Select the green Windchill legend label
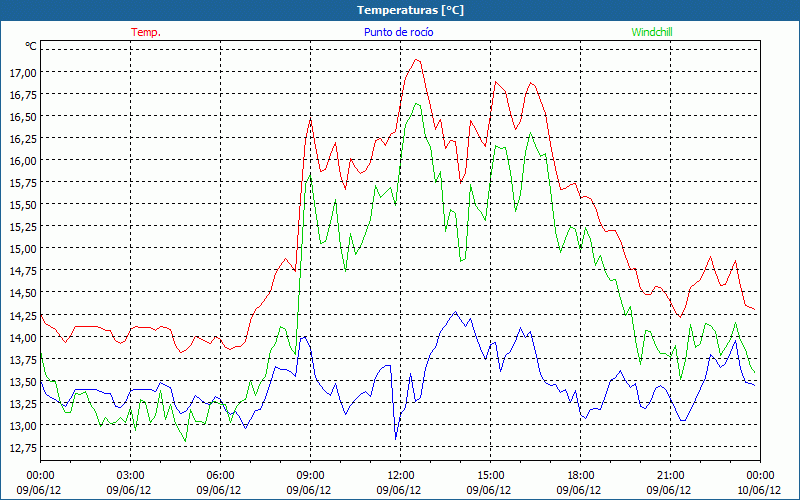The width and height of the screenshot is (800, 500). pos(652,32)
